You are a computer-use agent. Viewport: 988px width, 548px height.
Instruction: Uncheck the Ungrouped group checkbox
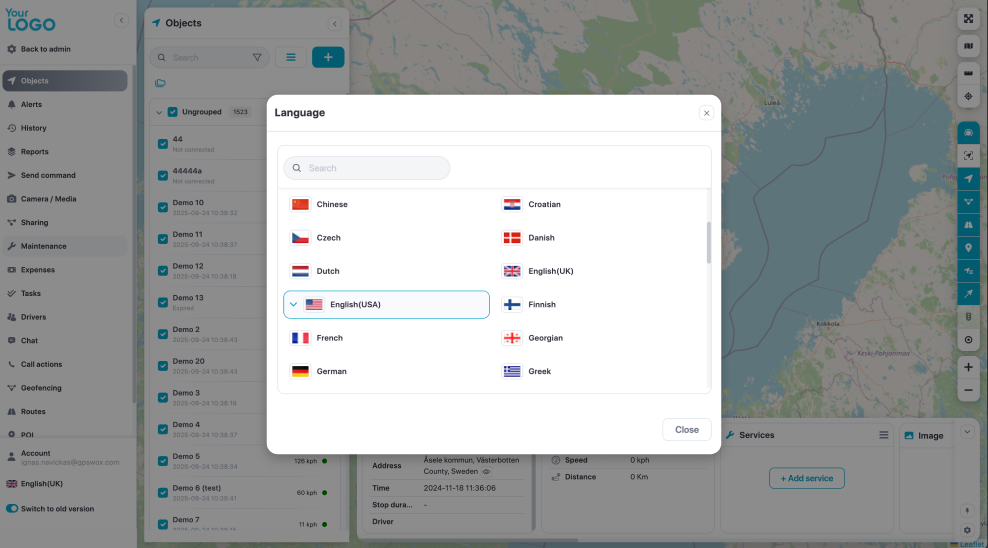pyautogui.click(x=173, y=112)
